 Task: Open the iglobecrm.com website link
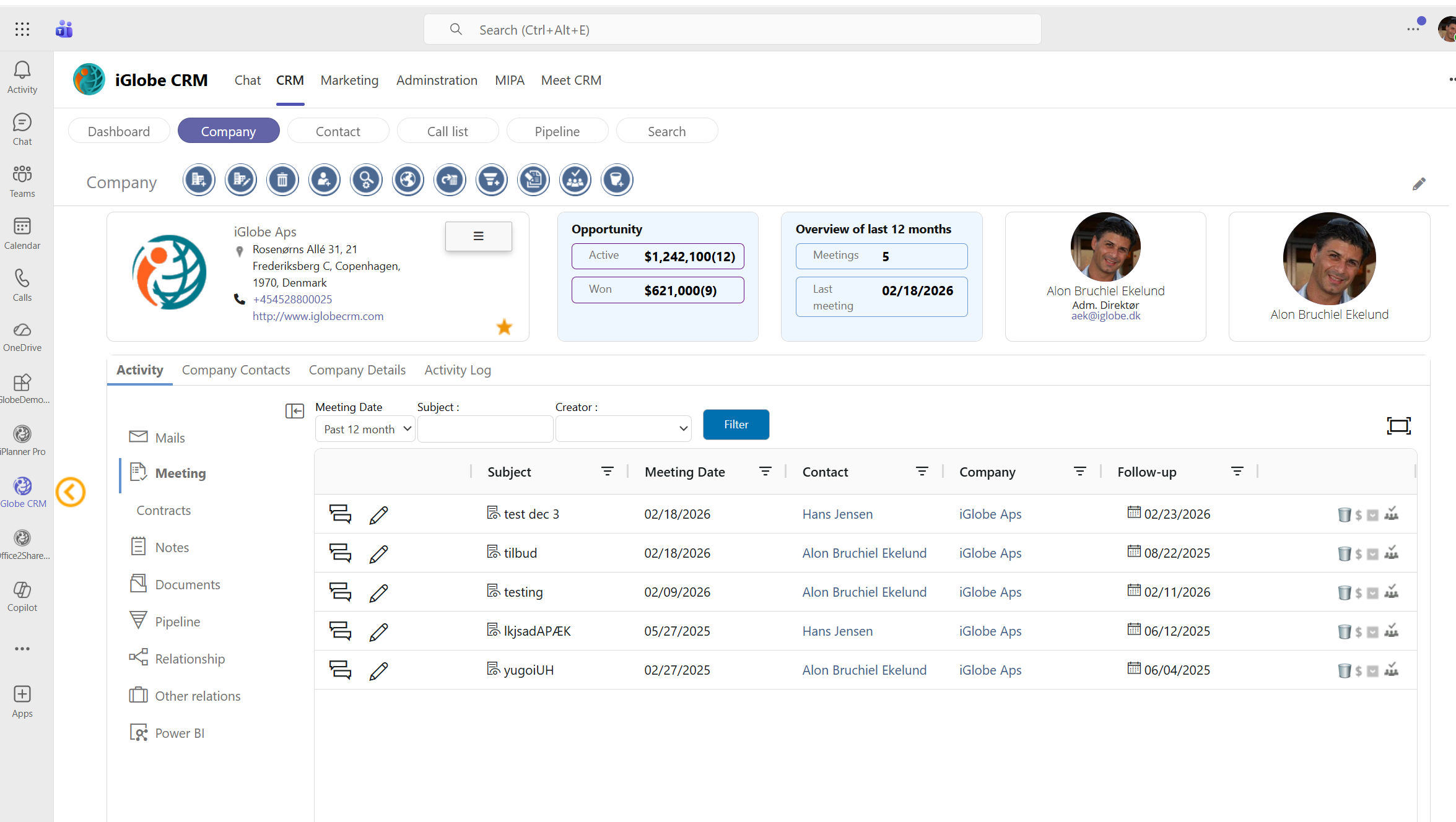pyautogui.click(x=318, y=316)
